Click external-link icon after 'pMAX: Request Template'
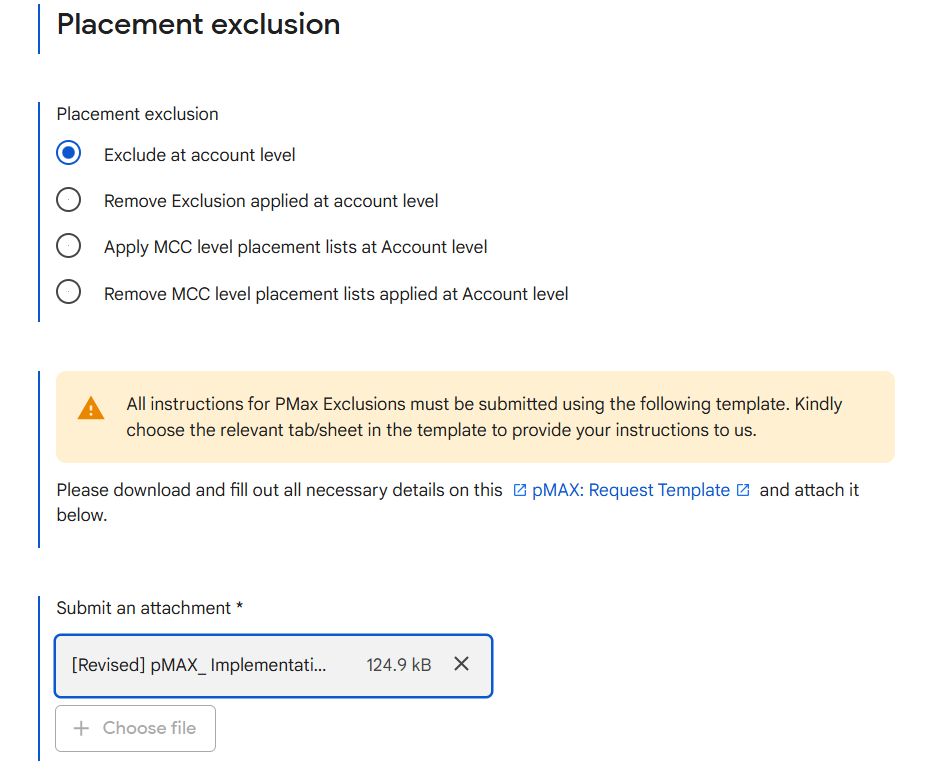 [x=743, y=490]
